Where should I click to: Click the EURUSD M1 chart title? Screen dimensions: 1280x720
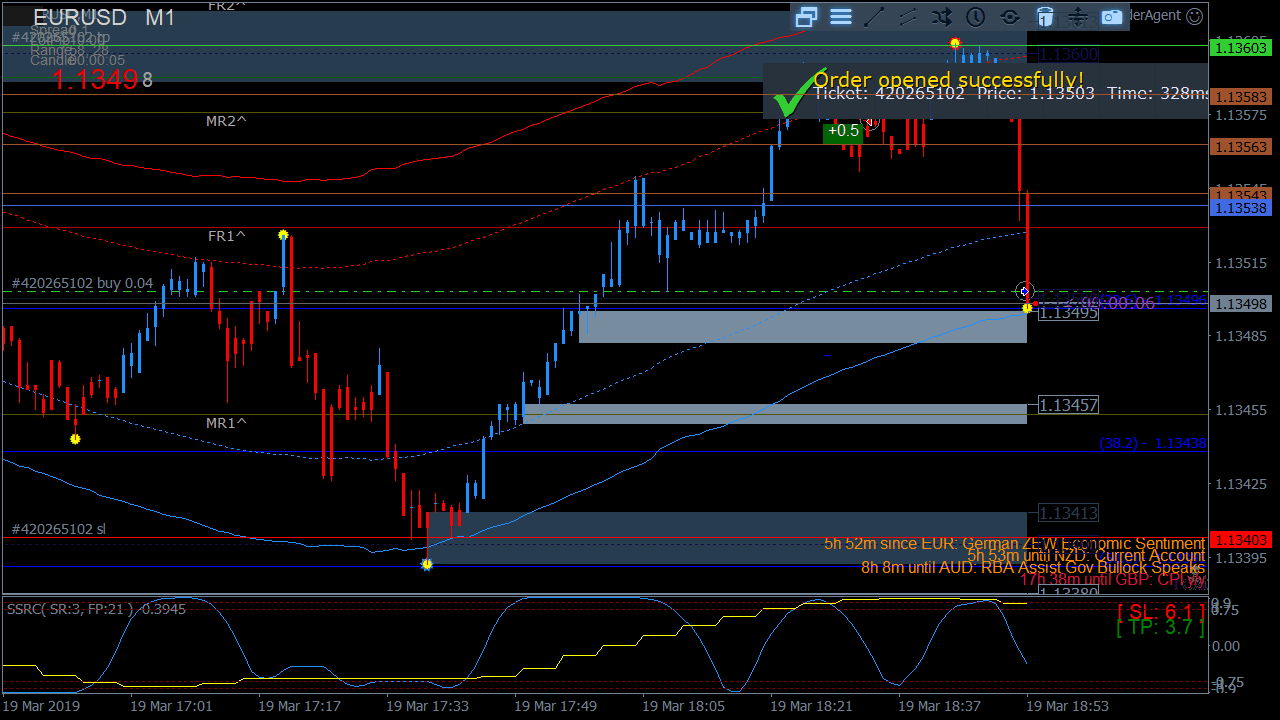(x=104, y=18)
